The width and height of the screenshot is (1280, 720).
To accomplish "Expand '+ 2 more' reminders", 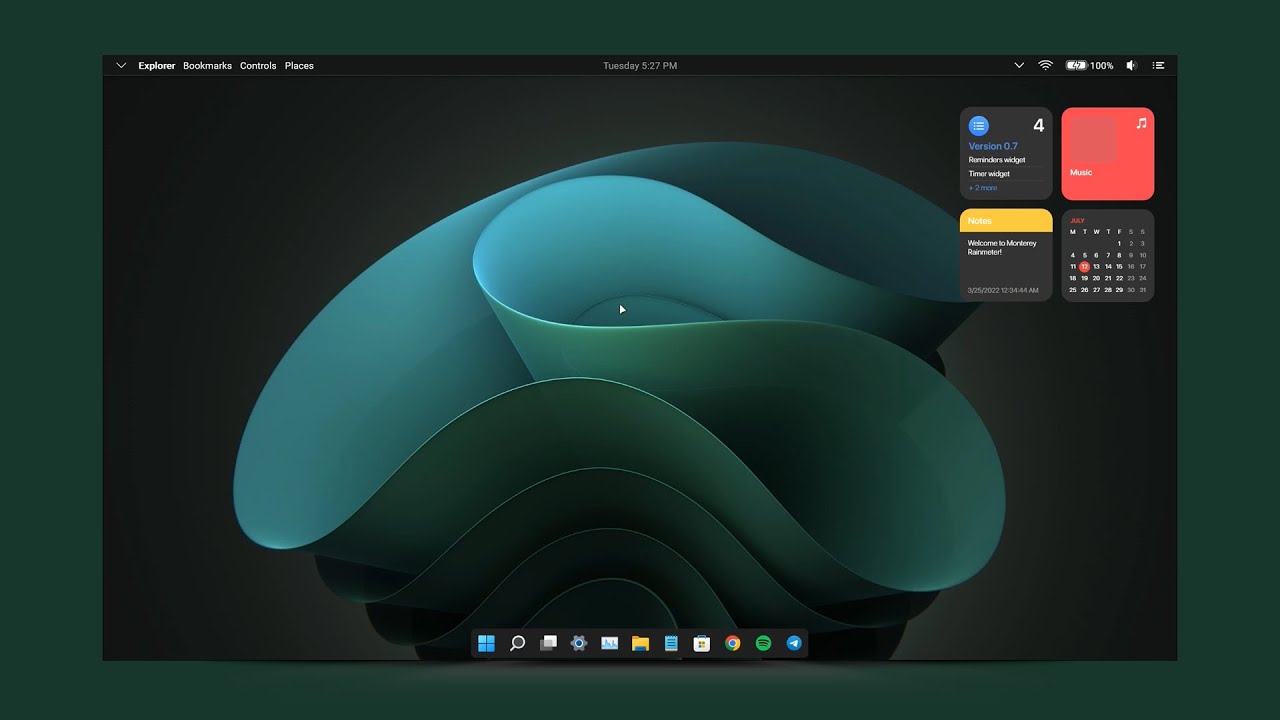I will pos(983,188).
